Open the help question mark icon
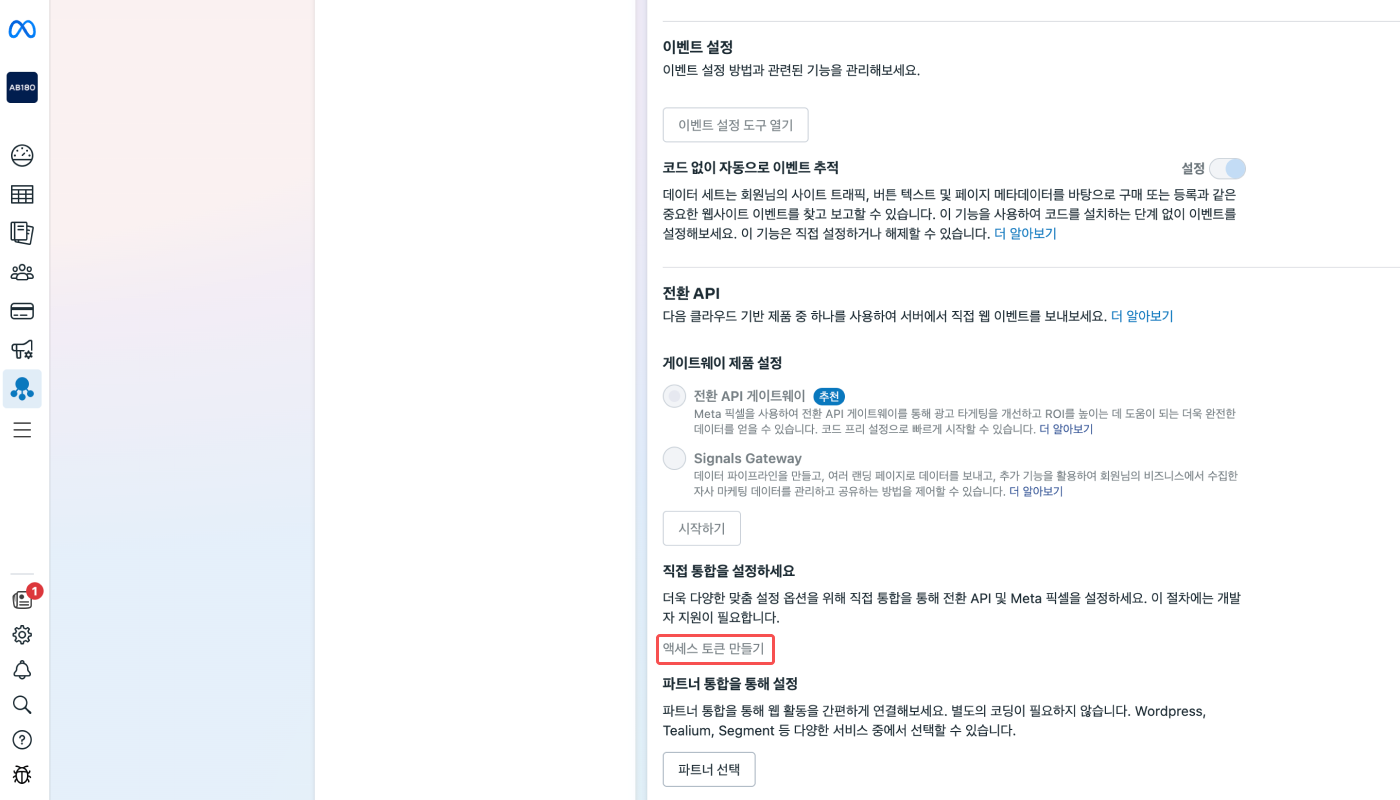 pyautogui.click(x=22, y=740)
